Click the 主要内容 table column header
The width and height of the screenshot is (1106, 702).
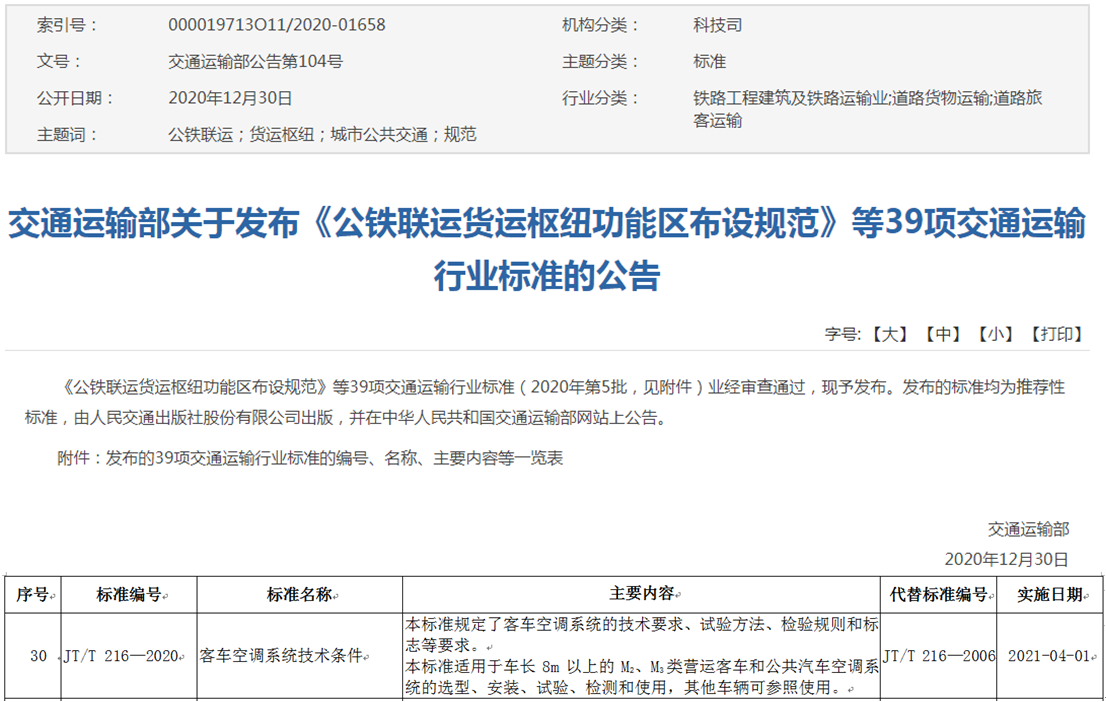(x=641, y=594)
